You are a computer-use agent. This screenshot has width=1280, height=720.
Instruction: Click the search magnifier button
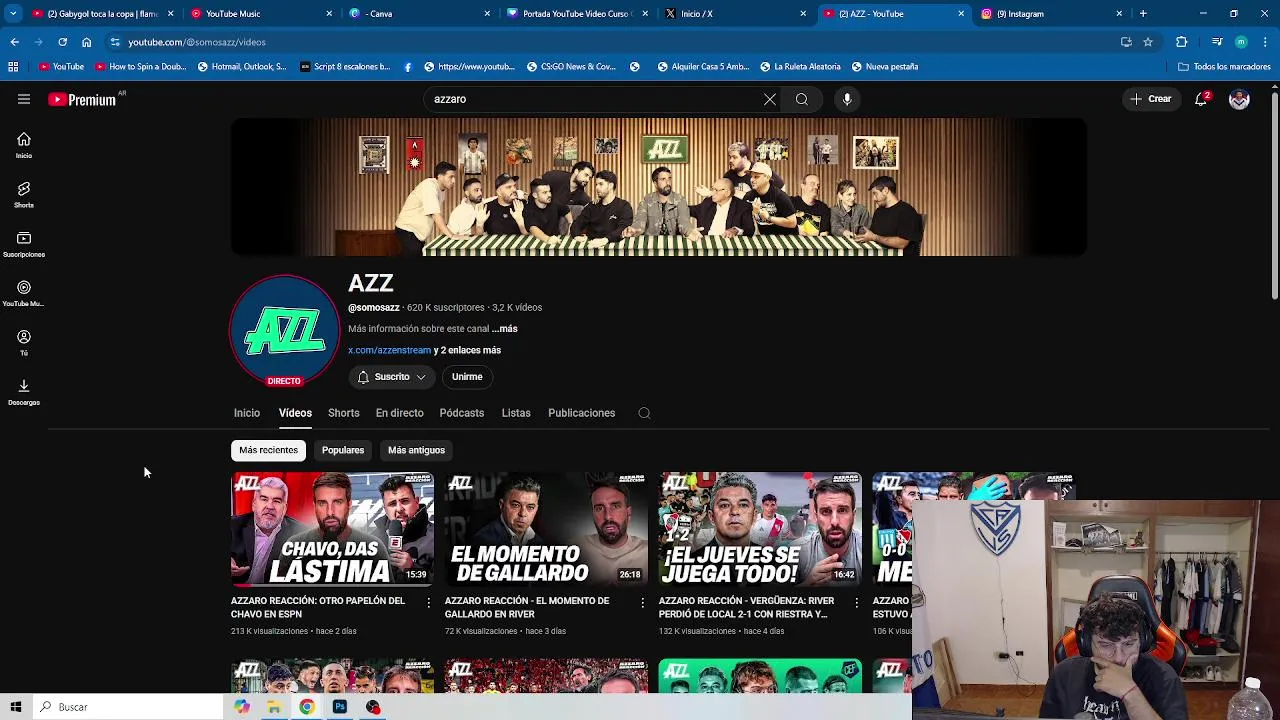[x=802, y=99]
